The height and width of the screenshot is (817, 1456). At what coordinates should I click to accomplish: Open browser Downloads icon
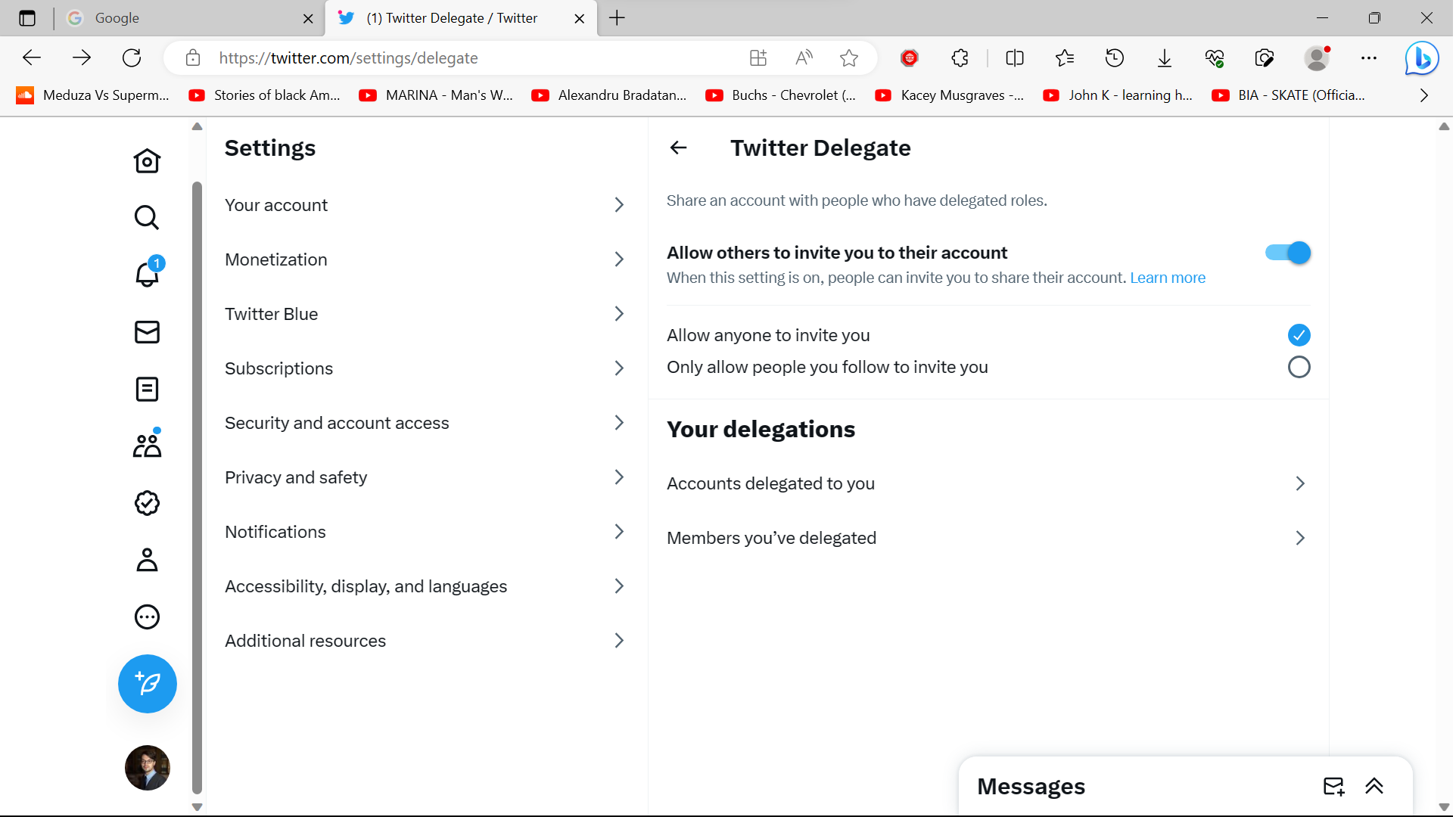tap(1165, 58)
